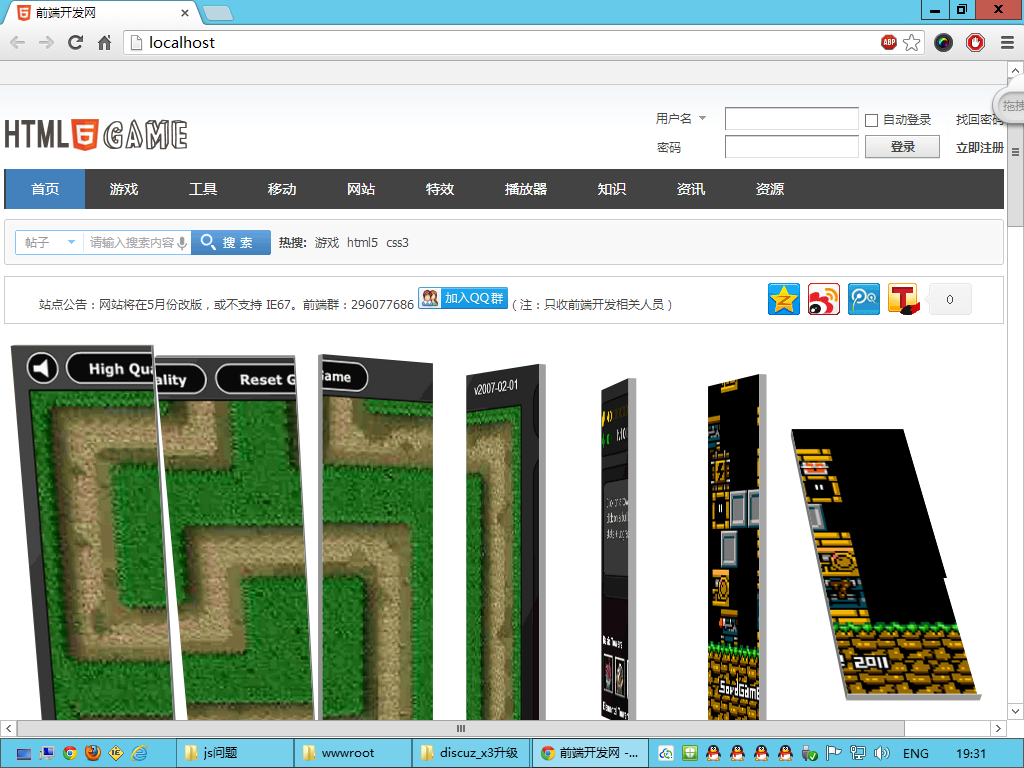Viewport: 1024px width, 768px height.
Task: Select the 资源 navigation tab
Action: (770, 189)
